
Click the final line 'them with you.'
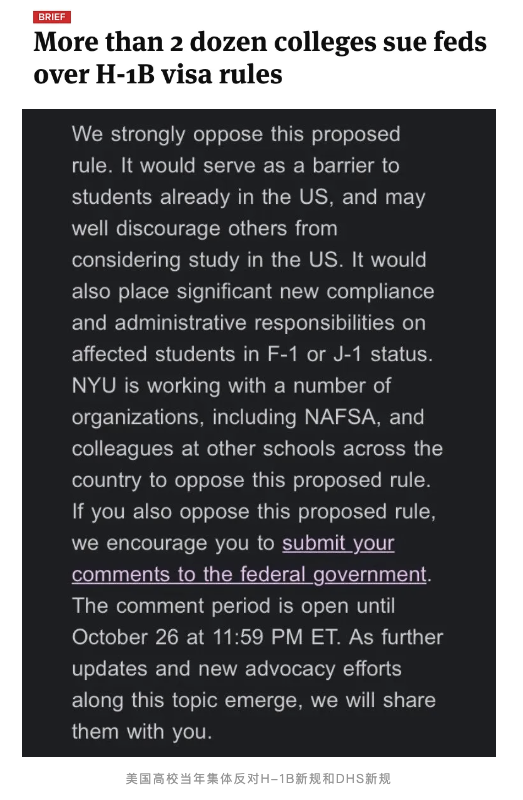click(x=142, y=732)
